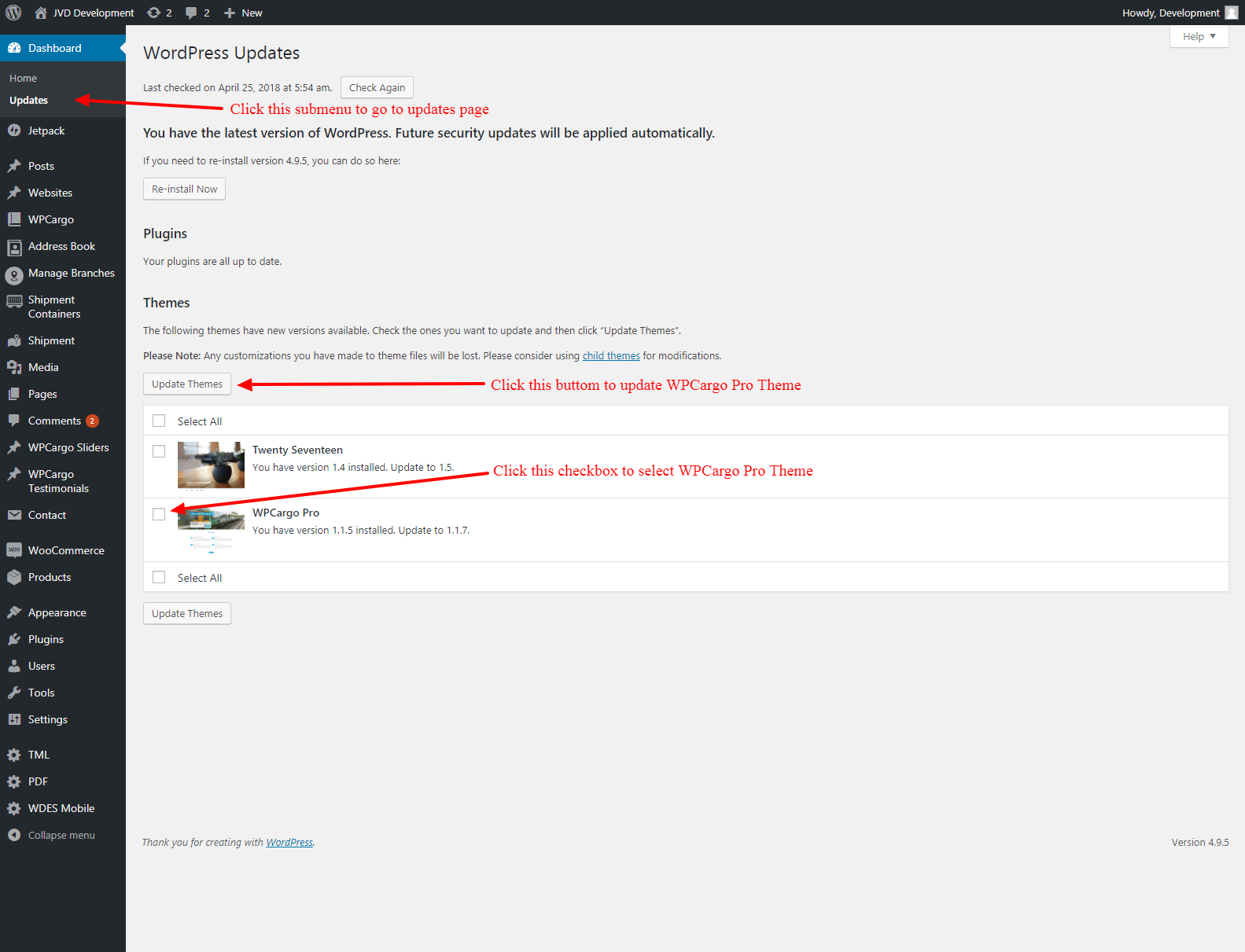Image resolution: width=1245 pixels, height=952 pixels.
Task: Click the Websites pin icon
Action: tap(14, 193)
